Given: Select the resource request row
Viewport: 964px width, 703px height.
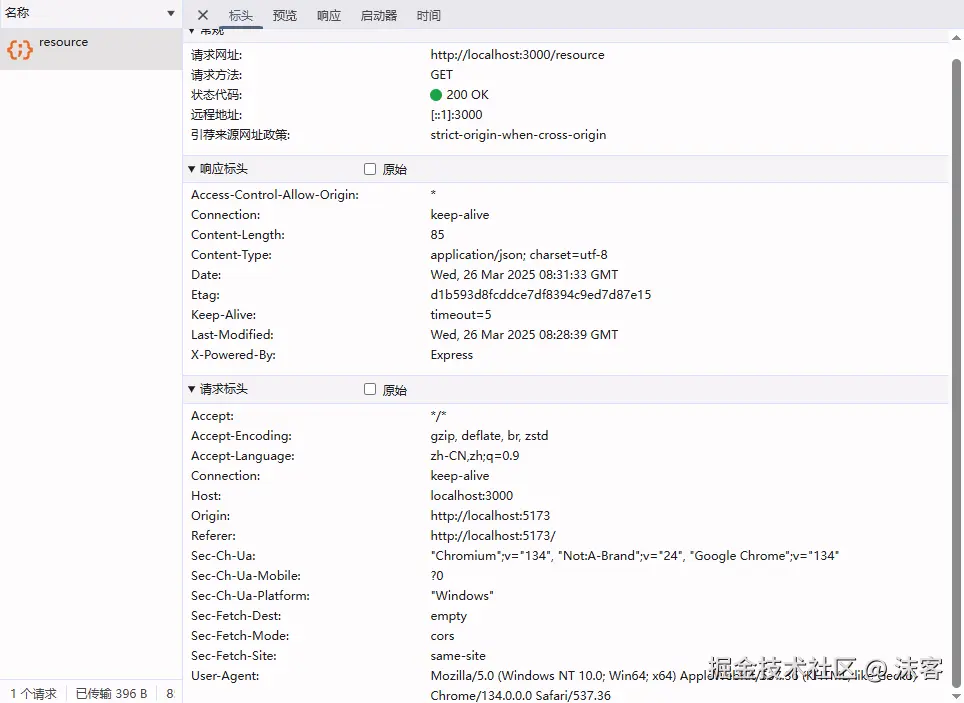Looking at the screenshot, I should tap(91, 49).
